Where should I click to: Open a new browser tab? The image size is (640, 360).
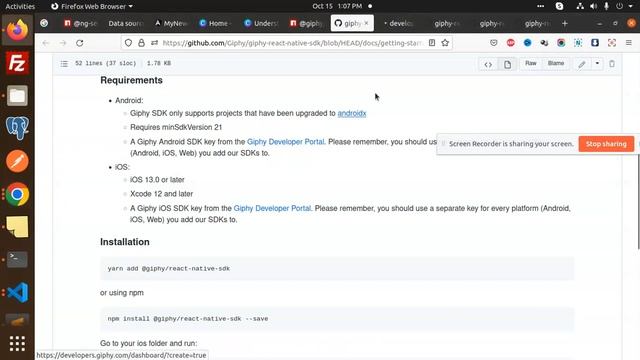(564, 24)
